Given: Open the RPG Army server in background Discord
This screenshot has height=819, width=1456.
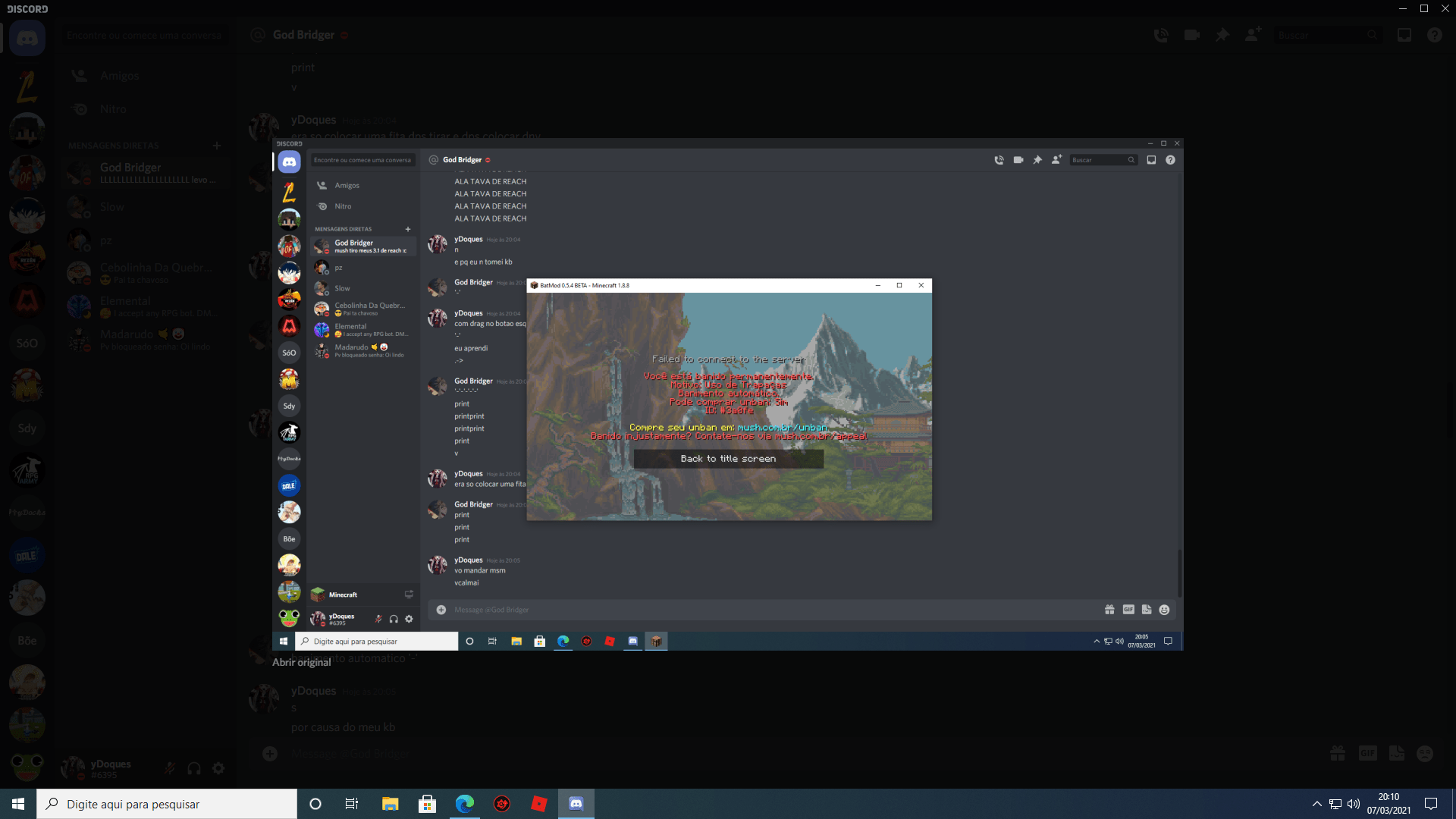Looking at the screenshot, I should [x=27, y=471].
